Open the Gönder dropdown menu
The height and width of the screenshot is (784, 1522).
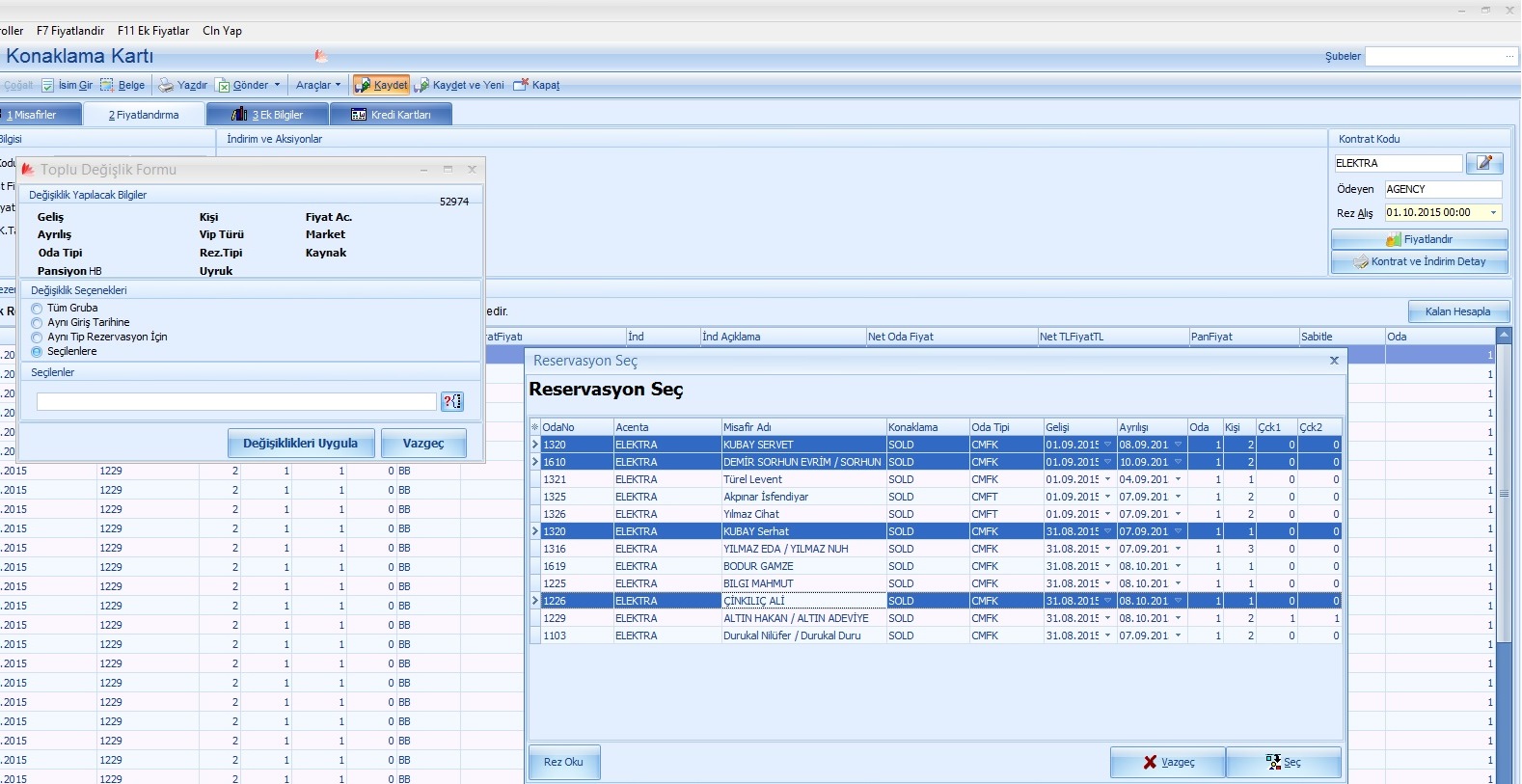(x=277, y=85)
